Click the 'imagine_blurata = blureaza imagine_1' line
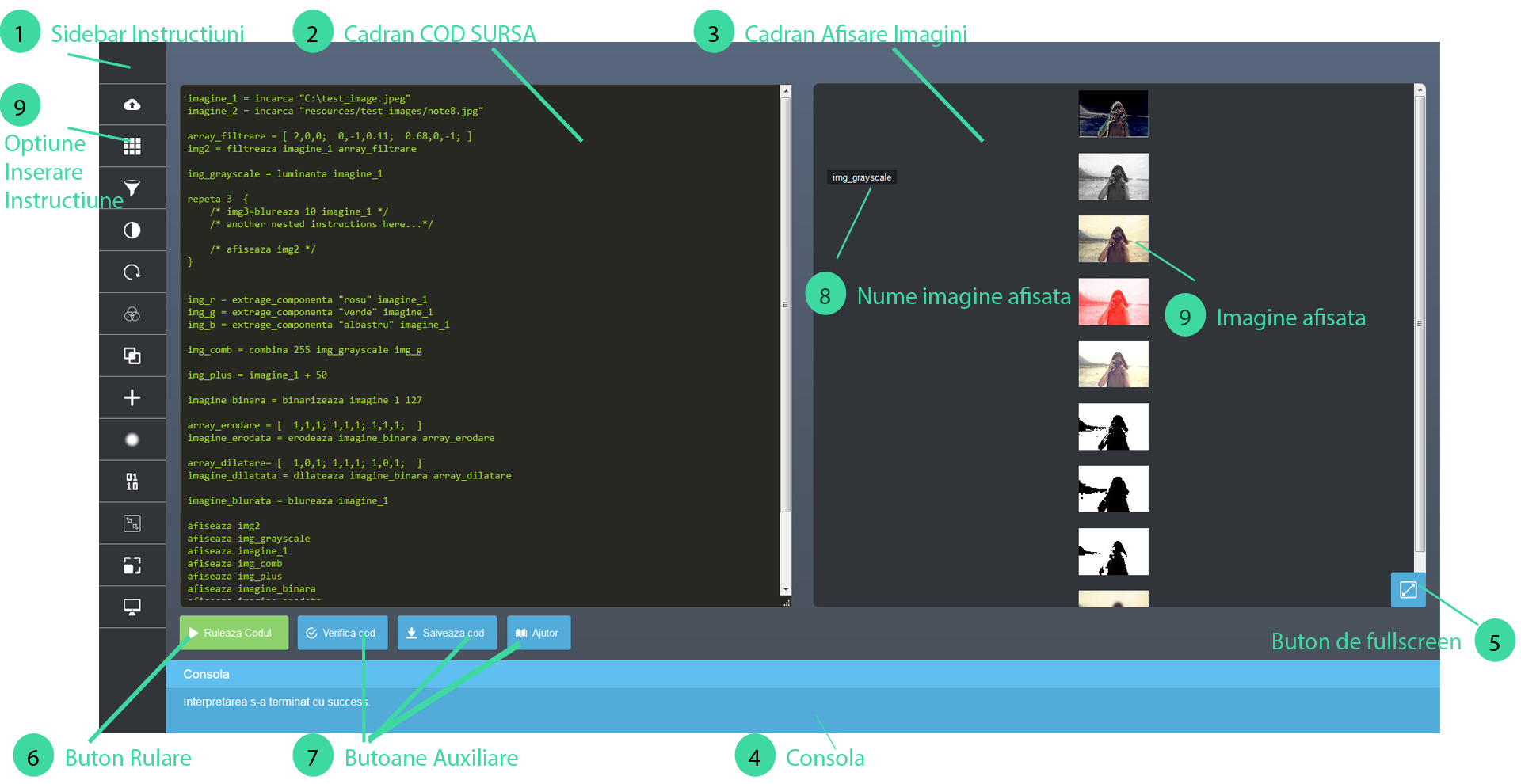This screenshot has height=784, width=1521. coord(288,501)
